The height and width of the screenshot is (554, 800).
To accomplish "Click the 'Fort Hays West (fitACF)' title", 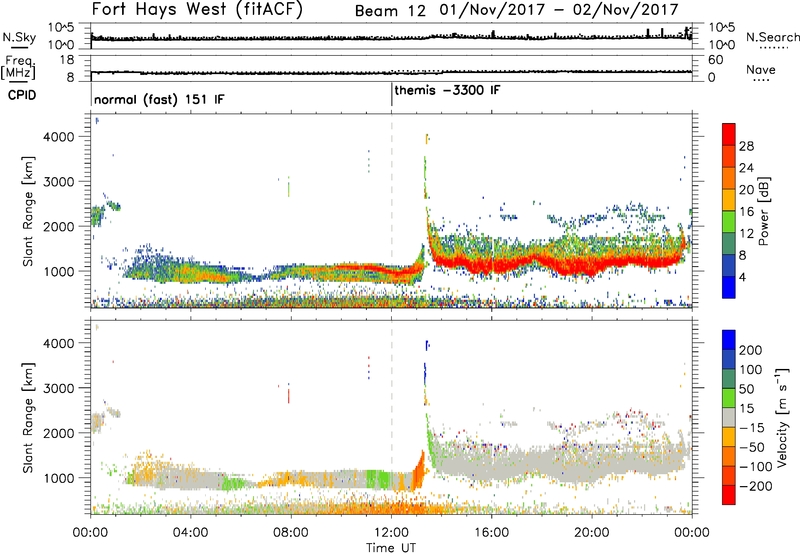I will 197,10.
